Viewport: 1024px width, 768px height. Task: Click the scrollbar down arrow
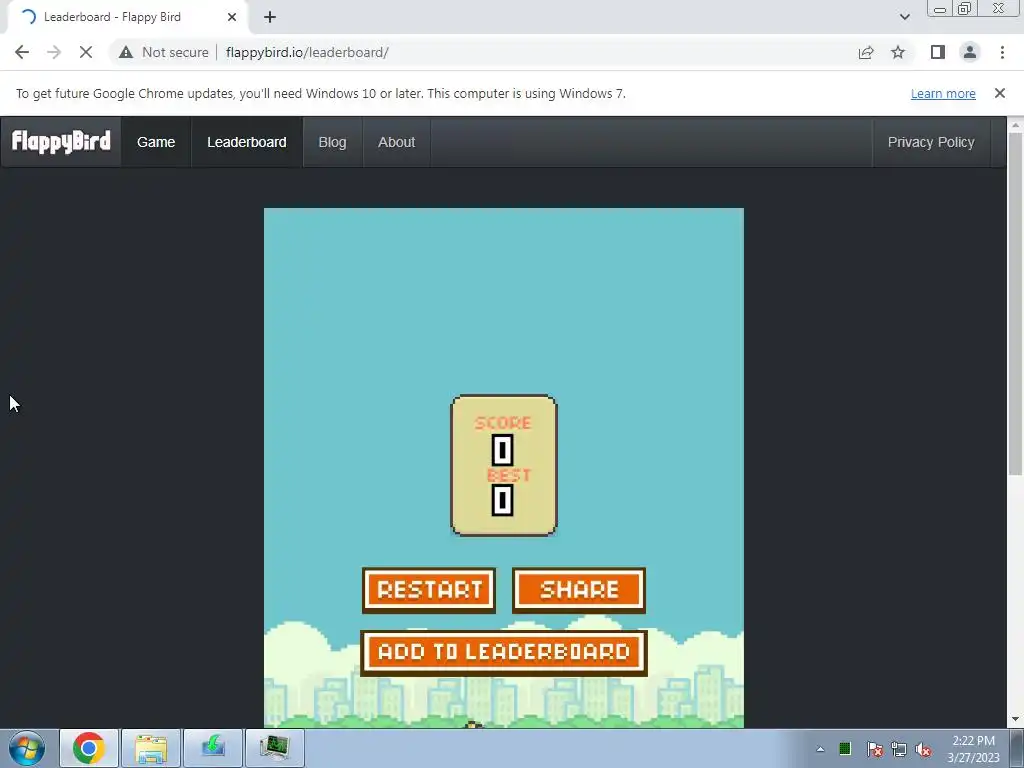pyautogui.click(x=1015, y=720)
